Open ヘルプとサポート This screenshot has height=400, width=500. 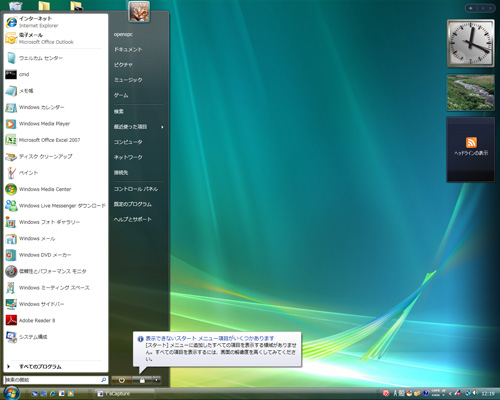138,219
